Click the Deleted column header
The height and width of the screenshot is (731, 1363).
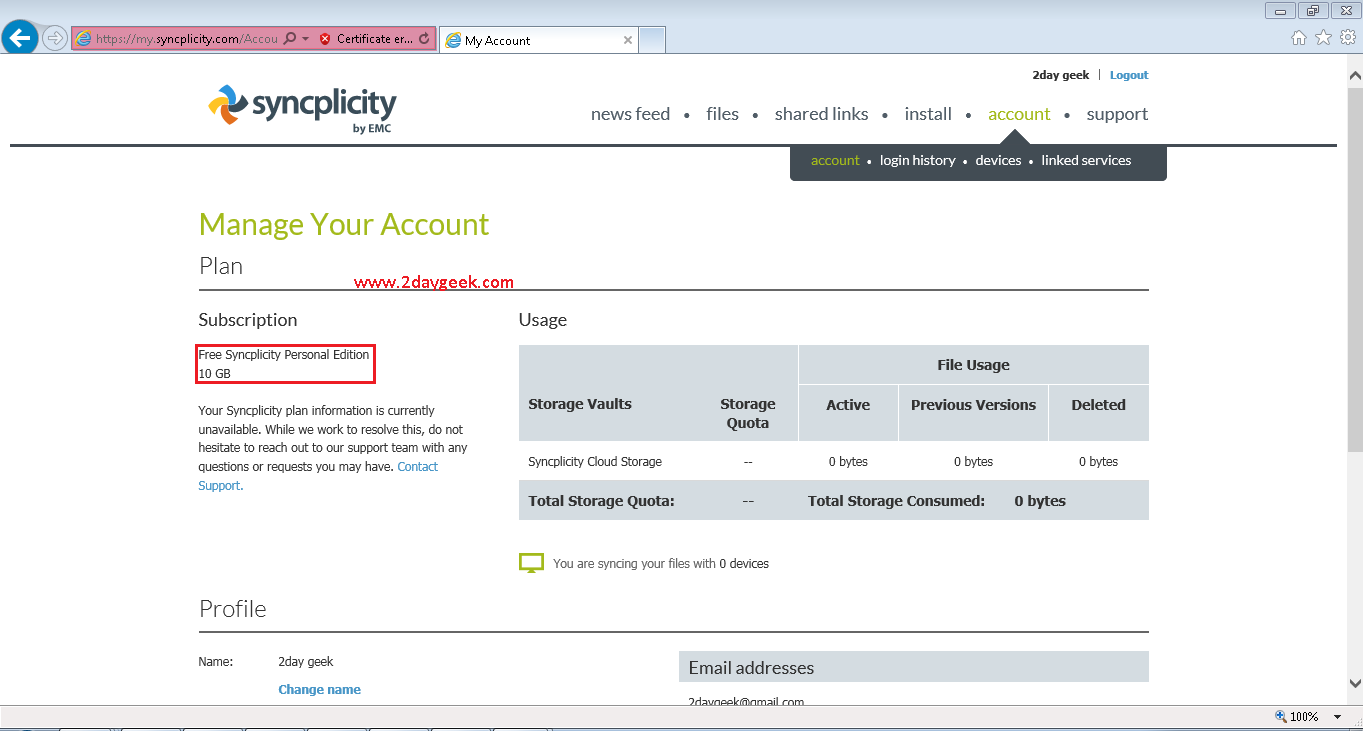click(x=1098, y=405)
